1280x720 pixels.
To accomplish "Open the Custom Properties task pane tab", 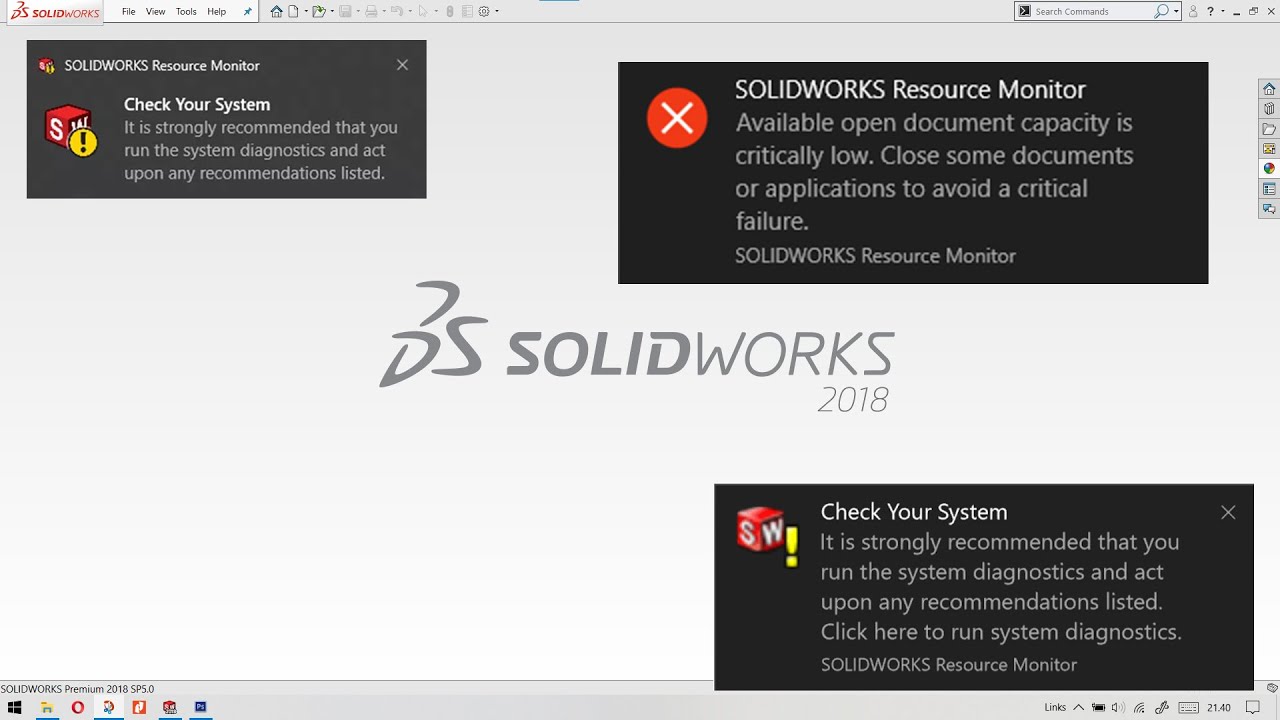I will (x=1269, y=189).
